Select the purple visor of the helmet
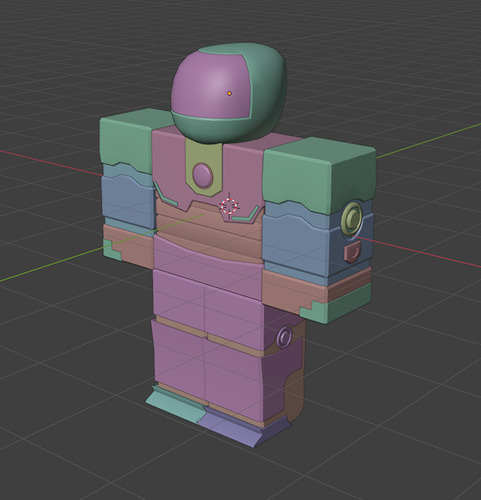Screen dimensions: 481x500 click(211, 86)
